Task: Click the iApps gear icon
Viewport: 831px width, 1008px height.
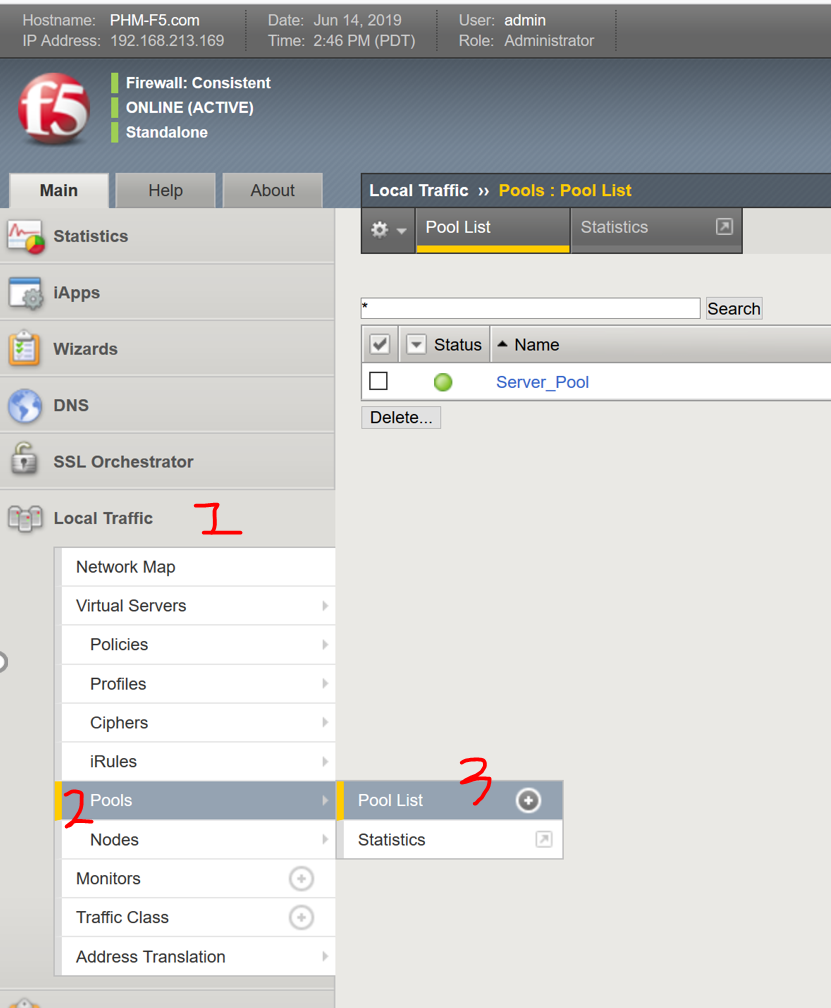Action: click(26, 293)
